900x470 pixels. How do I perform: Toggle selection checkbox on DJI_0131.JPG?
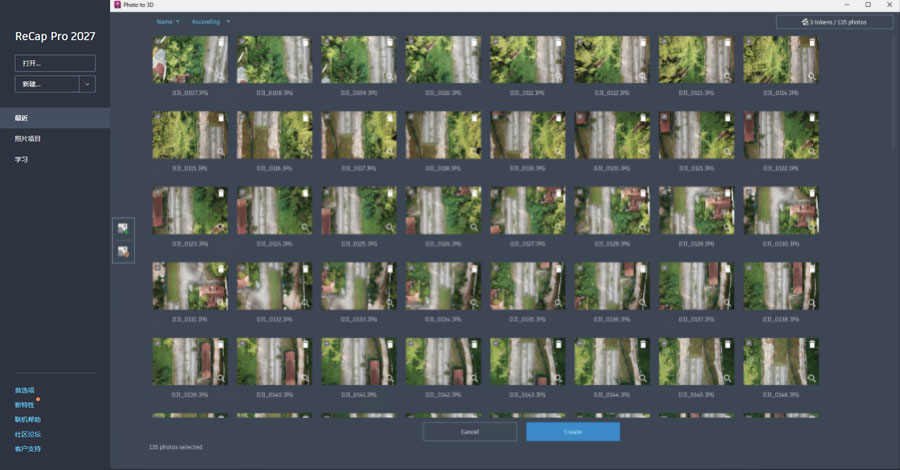point(157,268)
